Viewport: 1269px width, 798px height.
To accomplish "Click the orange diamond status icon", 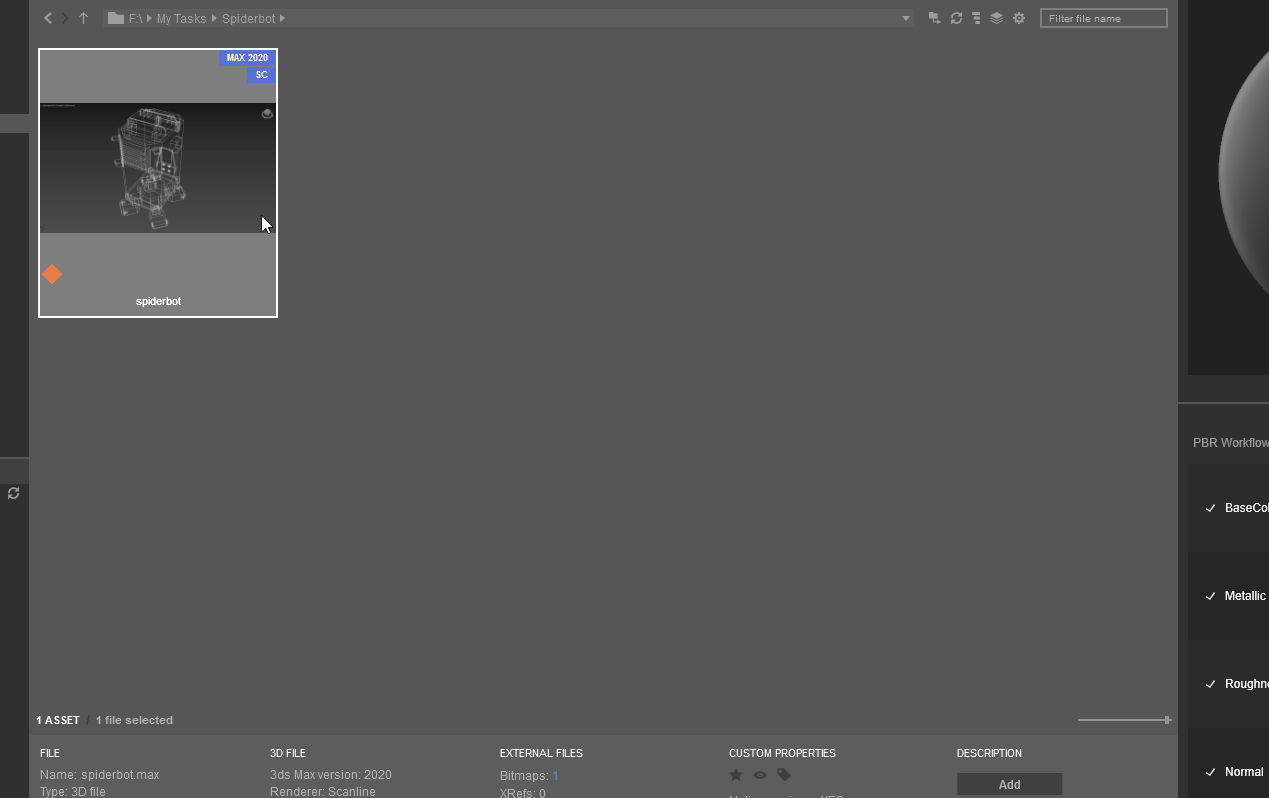I will pyautogui.click(x=52, y=274).
